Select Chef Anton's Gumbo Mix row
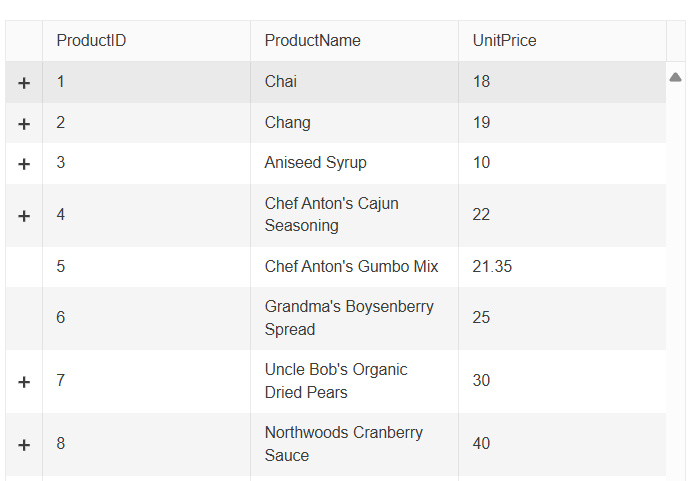The width and height of the screenshot is (693, 481). [x=351, y=267]
